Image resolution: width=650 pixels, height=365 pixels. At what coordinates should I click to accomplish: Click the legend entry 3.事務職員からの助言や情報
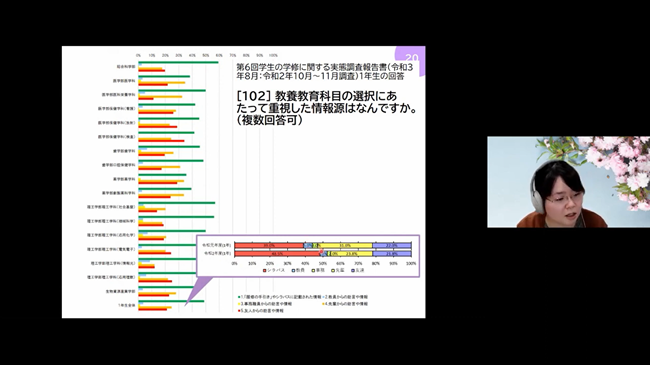pyautogui.click(x=265, y=304)
